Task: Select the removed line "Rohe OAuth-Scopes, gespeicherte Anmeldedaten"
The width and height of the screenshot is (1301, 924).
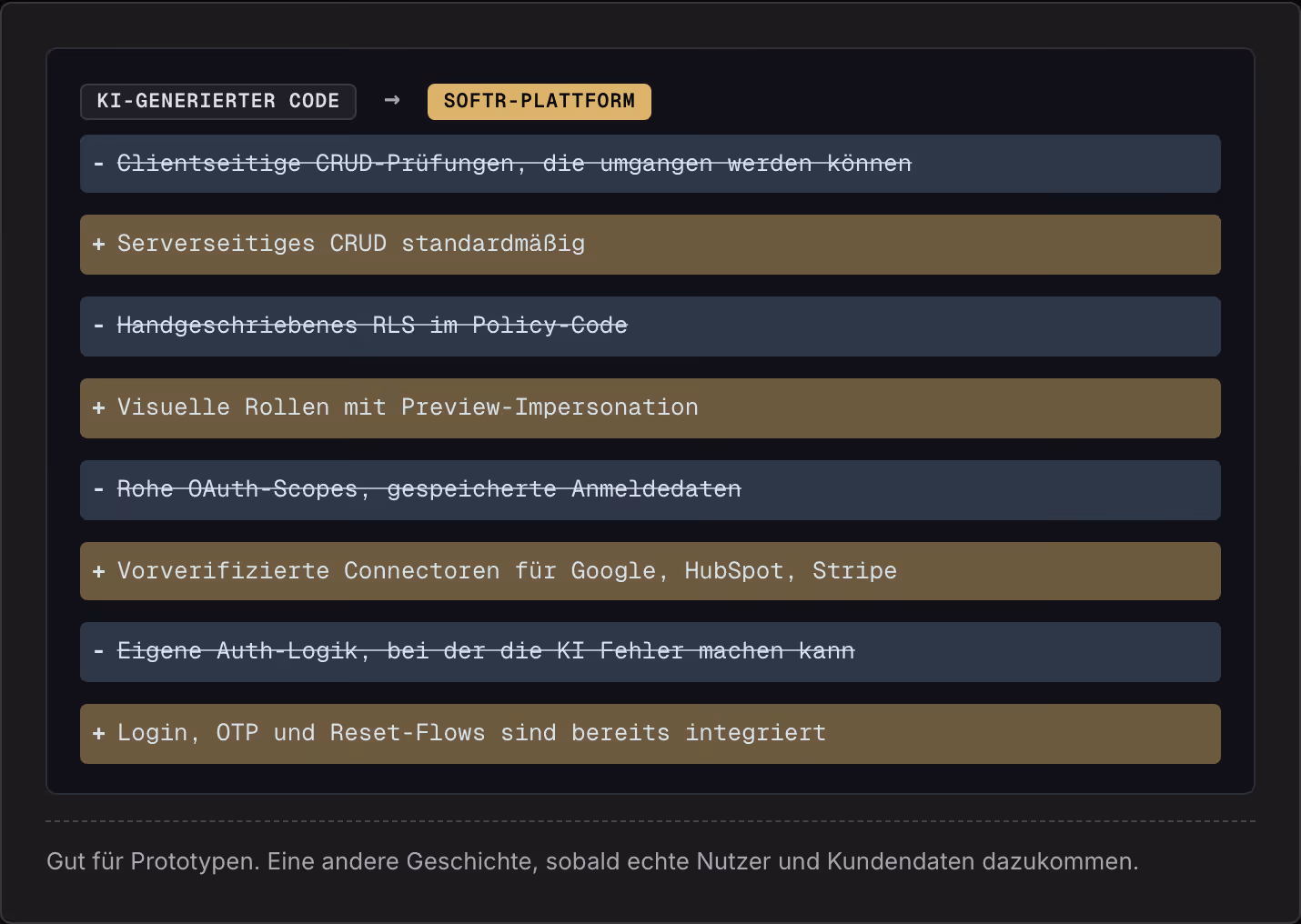Action: point(650,490)
